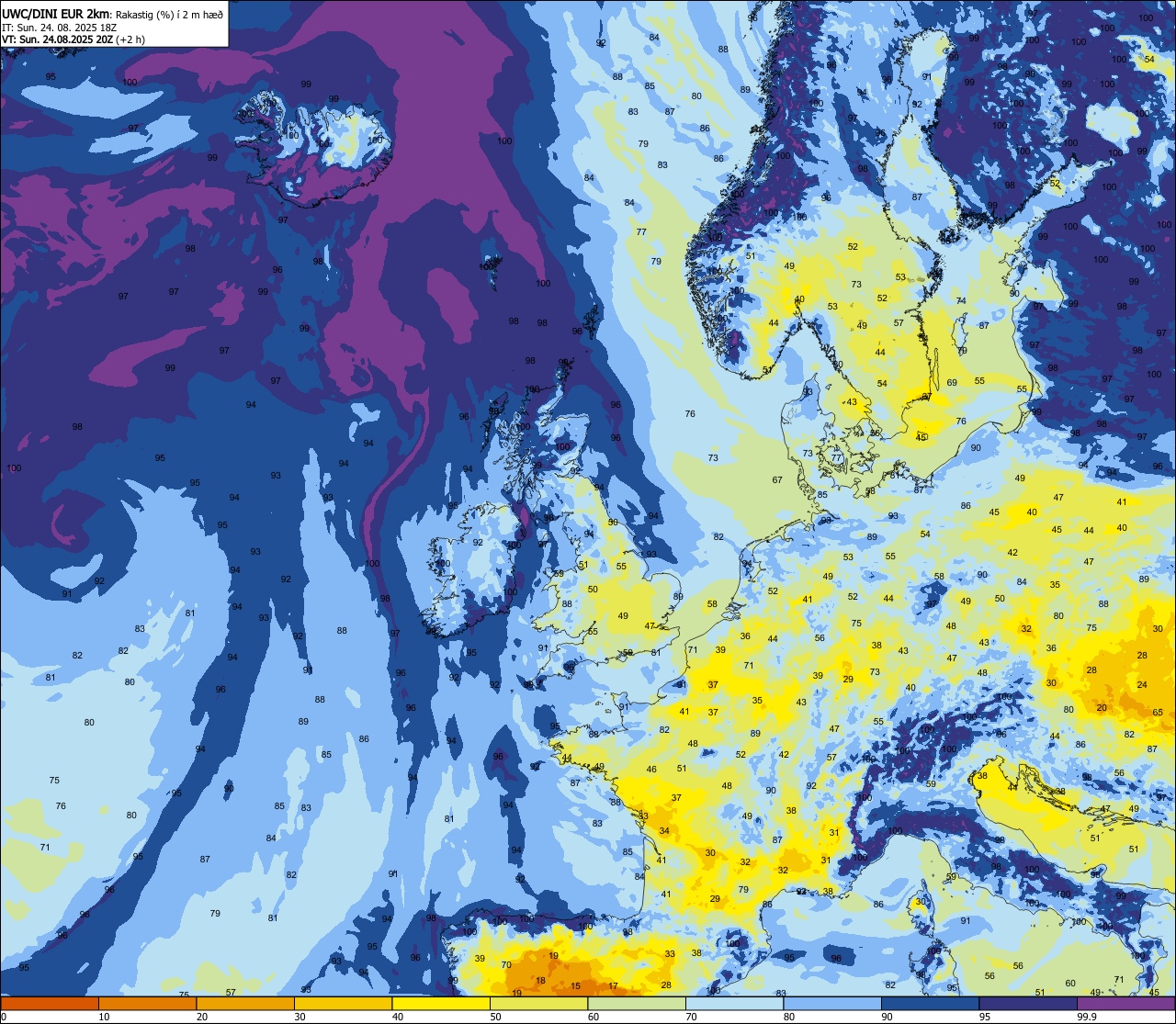This screenshot has height=1024, width=1176.
Task: Click the title 'UWC/DINI EUR 2km'
Action: tap(55, 13)
